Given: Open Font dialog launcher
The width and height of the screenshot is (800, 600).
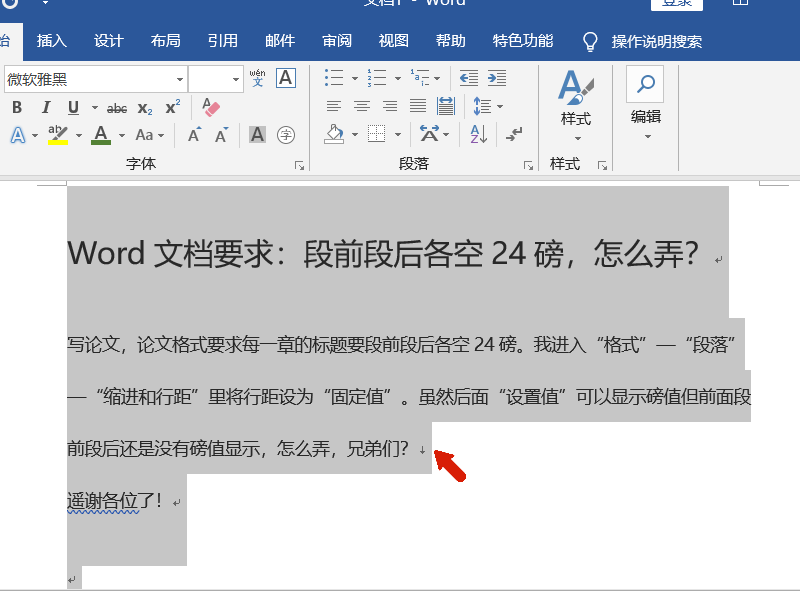Looking at the screenshot, I should [299, 165].
